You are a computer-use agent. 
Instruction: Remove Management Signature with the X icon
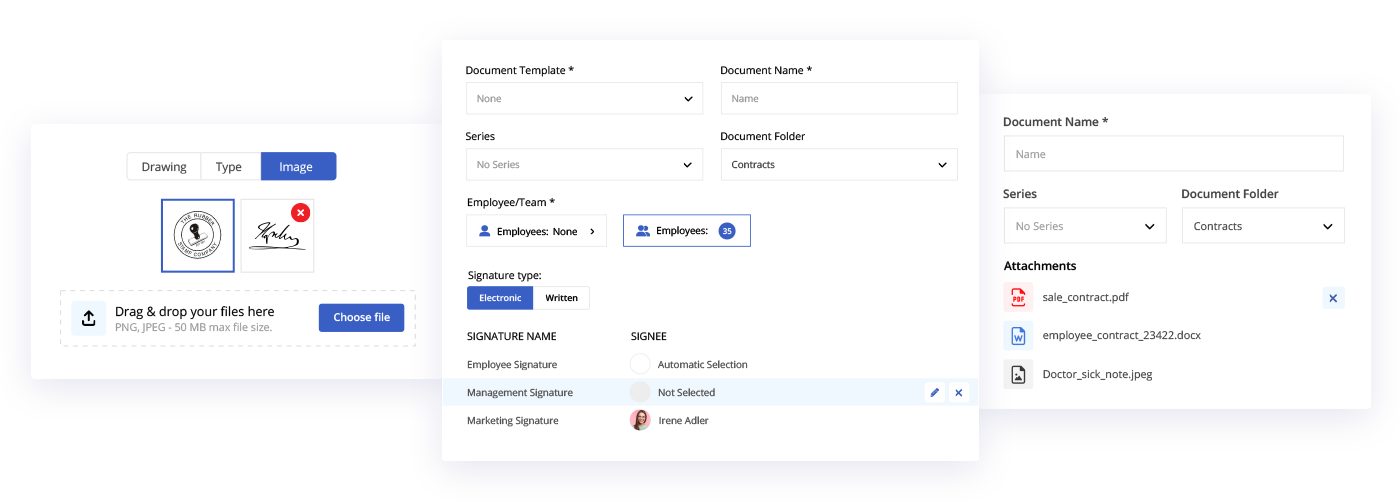click(959, 393)
